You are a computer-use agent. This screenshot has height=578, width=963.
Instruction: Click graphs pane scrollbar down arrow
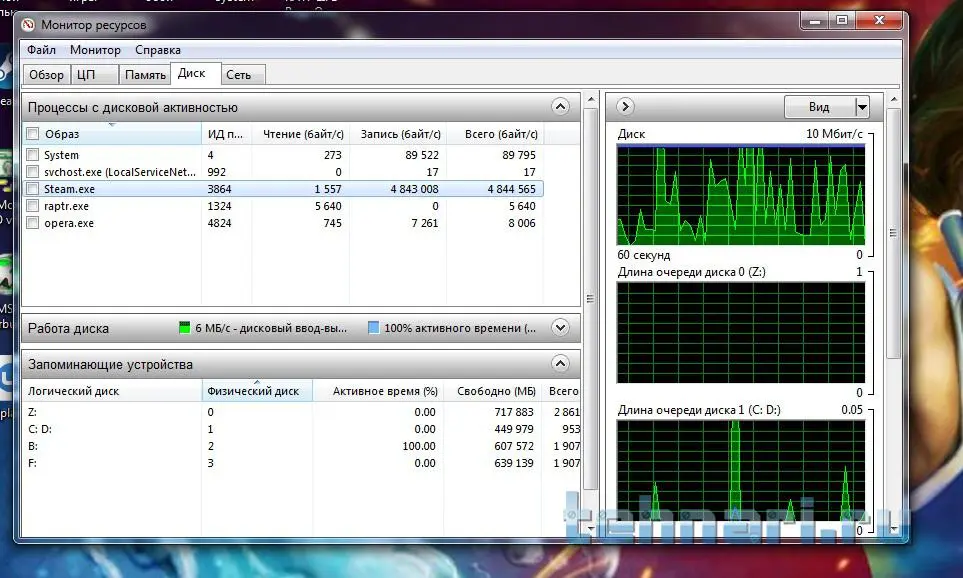tap(894, 528)
